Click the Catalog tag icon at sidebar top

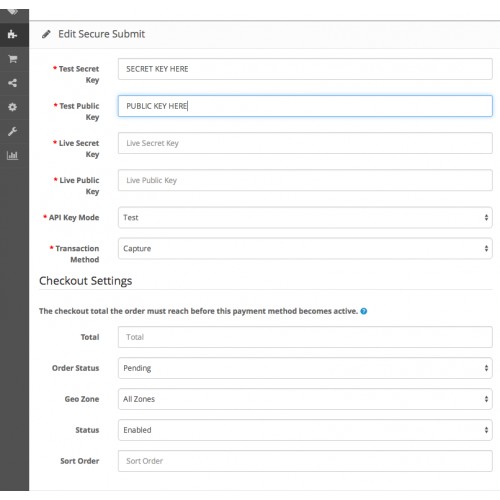point(13,12)
